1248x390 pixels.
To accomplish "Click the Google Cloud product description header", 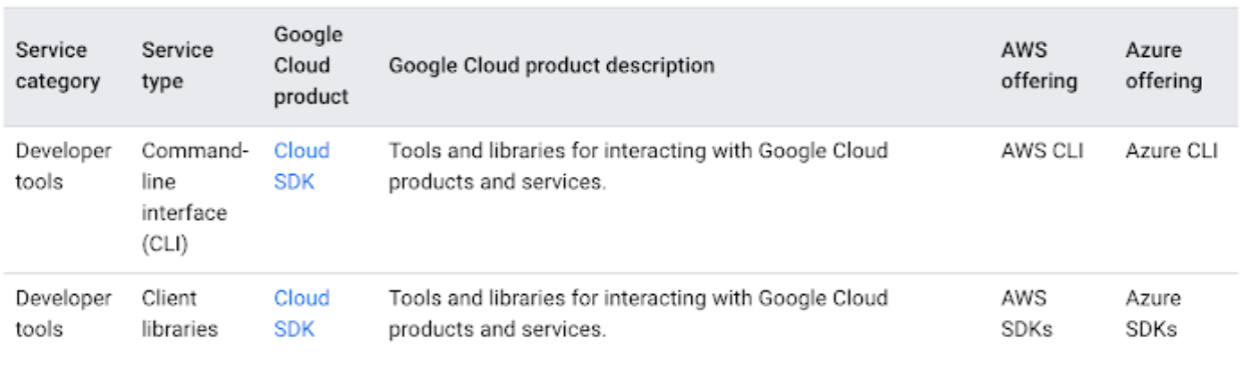I will click(551, 66).
